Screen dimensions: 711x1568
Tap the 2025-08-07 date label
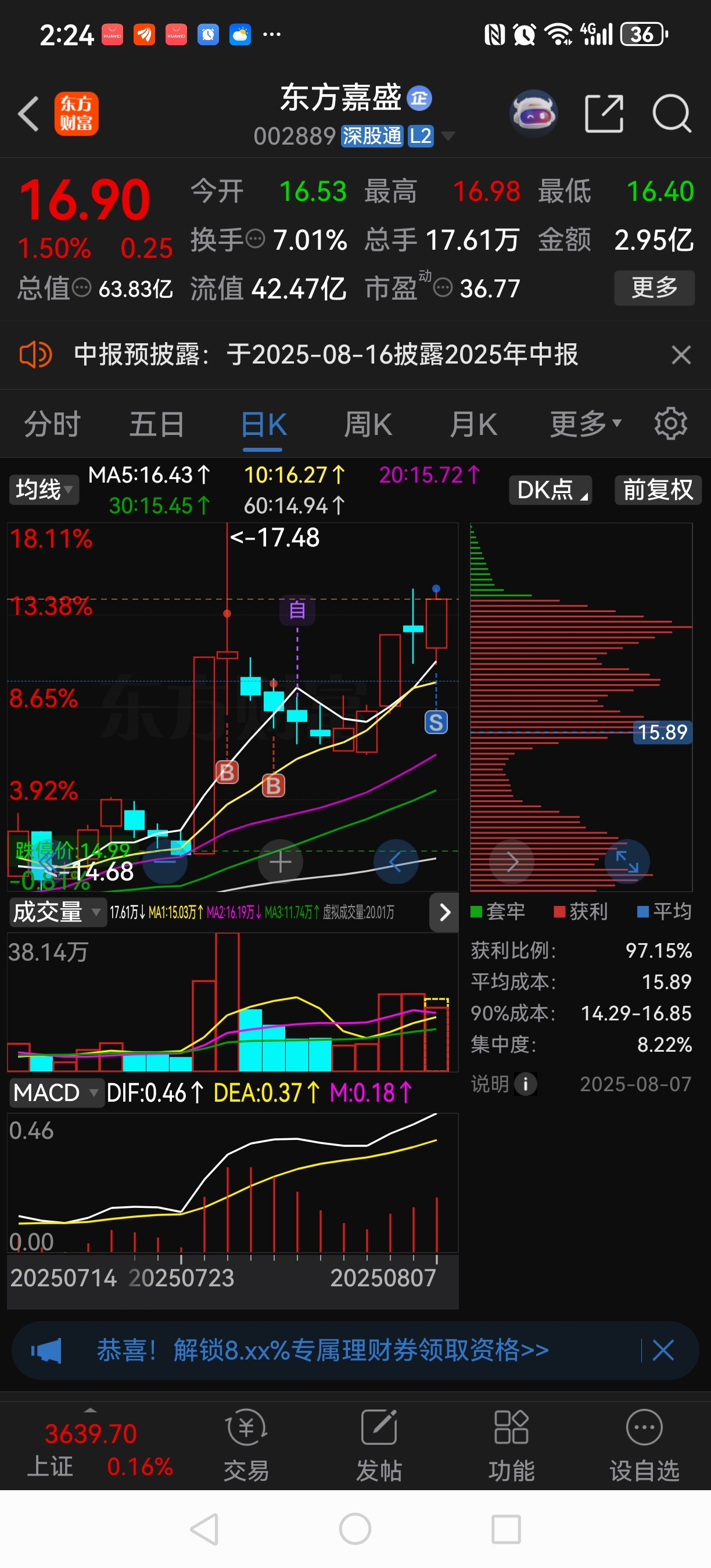tap(635, 1084)
